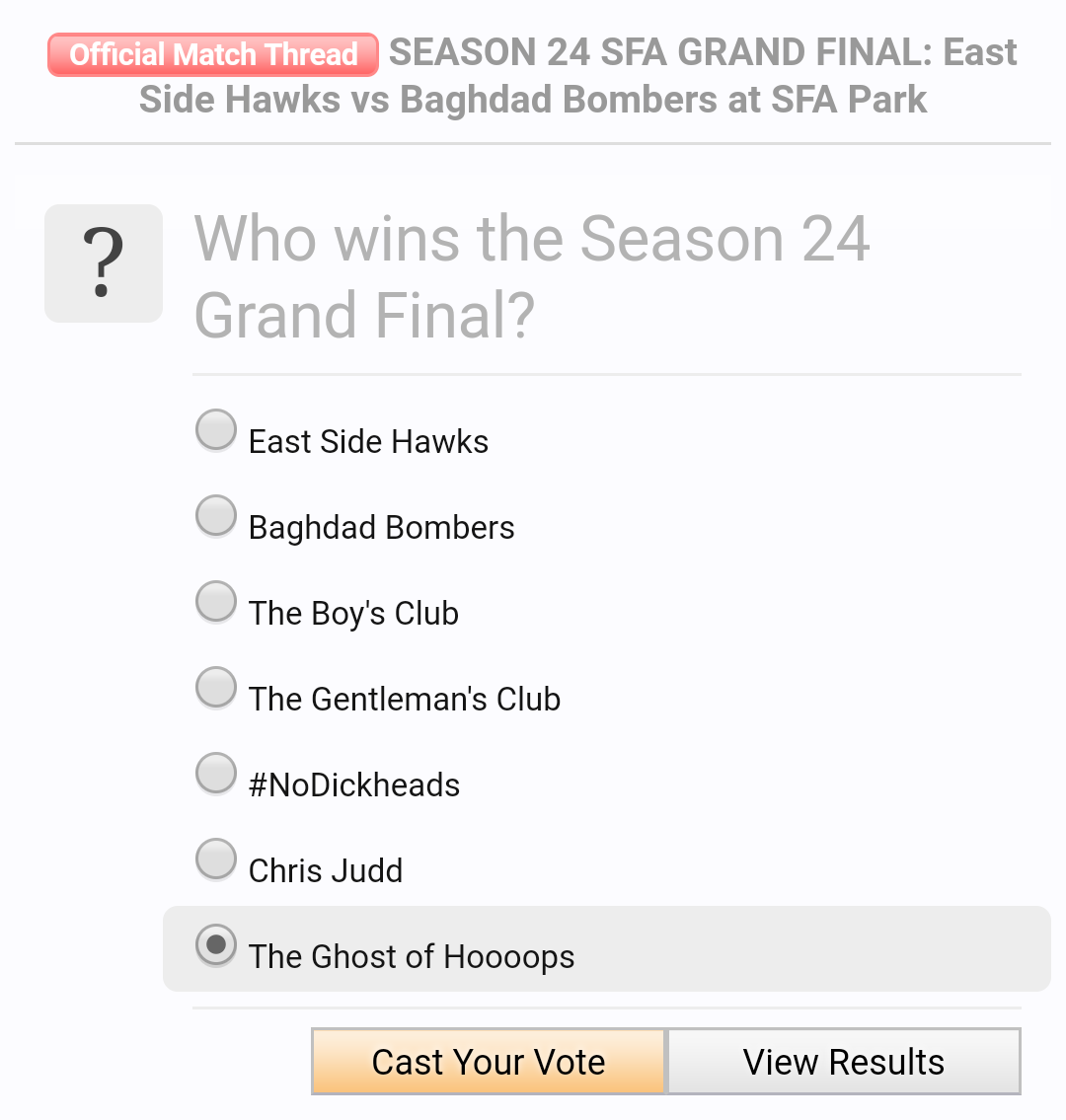Click the 'Baghdad Bombers' option label text
The height and width of the screenshot is (1120, 1066).
point(381,528)
